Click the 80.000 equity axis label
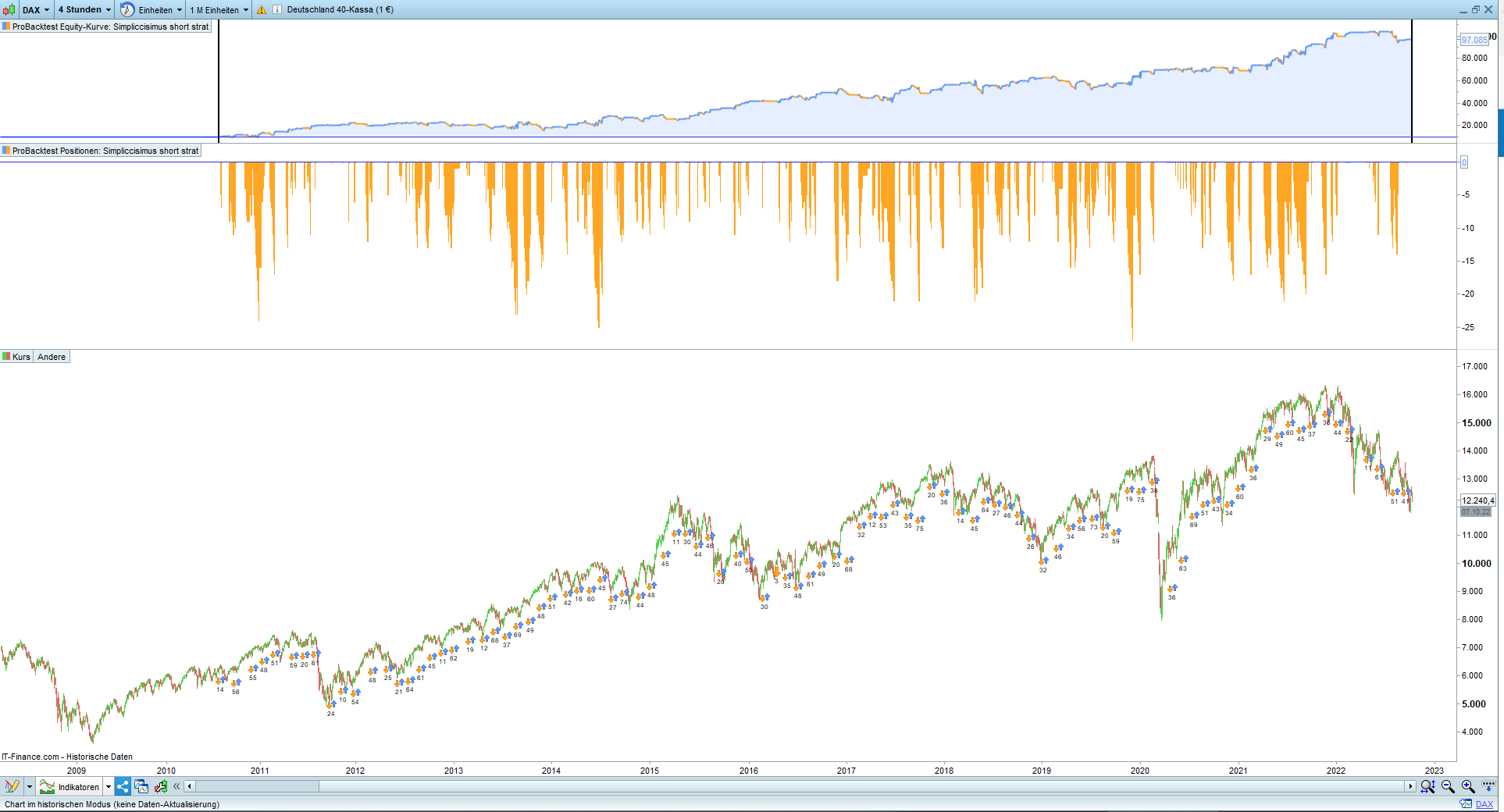This screenshot has height=812, width=1504. [1474, 58]
